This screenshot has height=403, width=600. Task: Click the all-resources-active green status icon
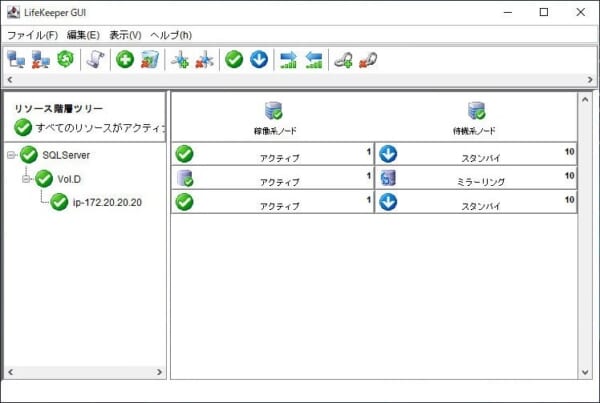(x=23, y=127)
